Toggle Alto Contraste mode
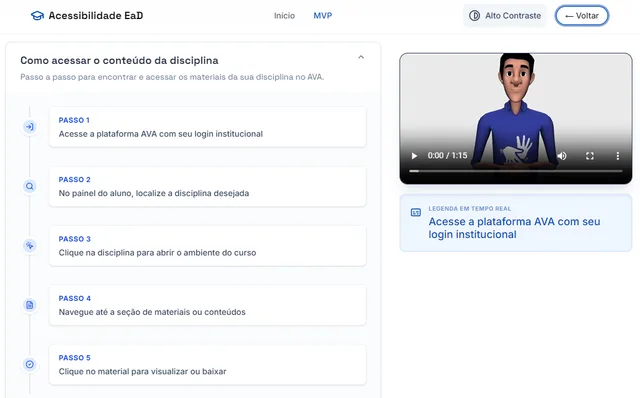This screenshot has width=640, height=398. coord(505,16)
